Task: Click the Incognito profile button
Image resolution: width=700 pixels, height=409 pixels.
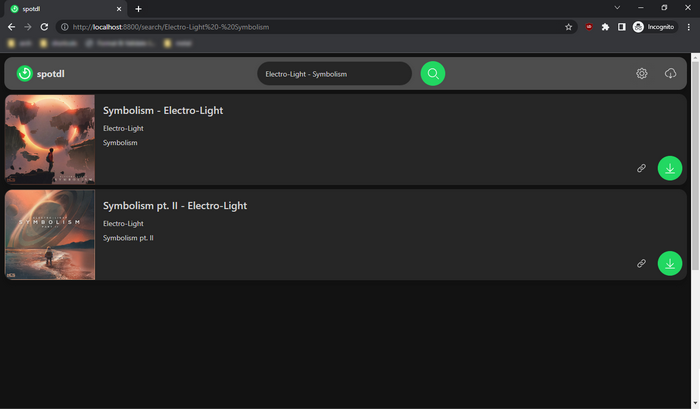Action: coord(654,27)
